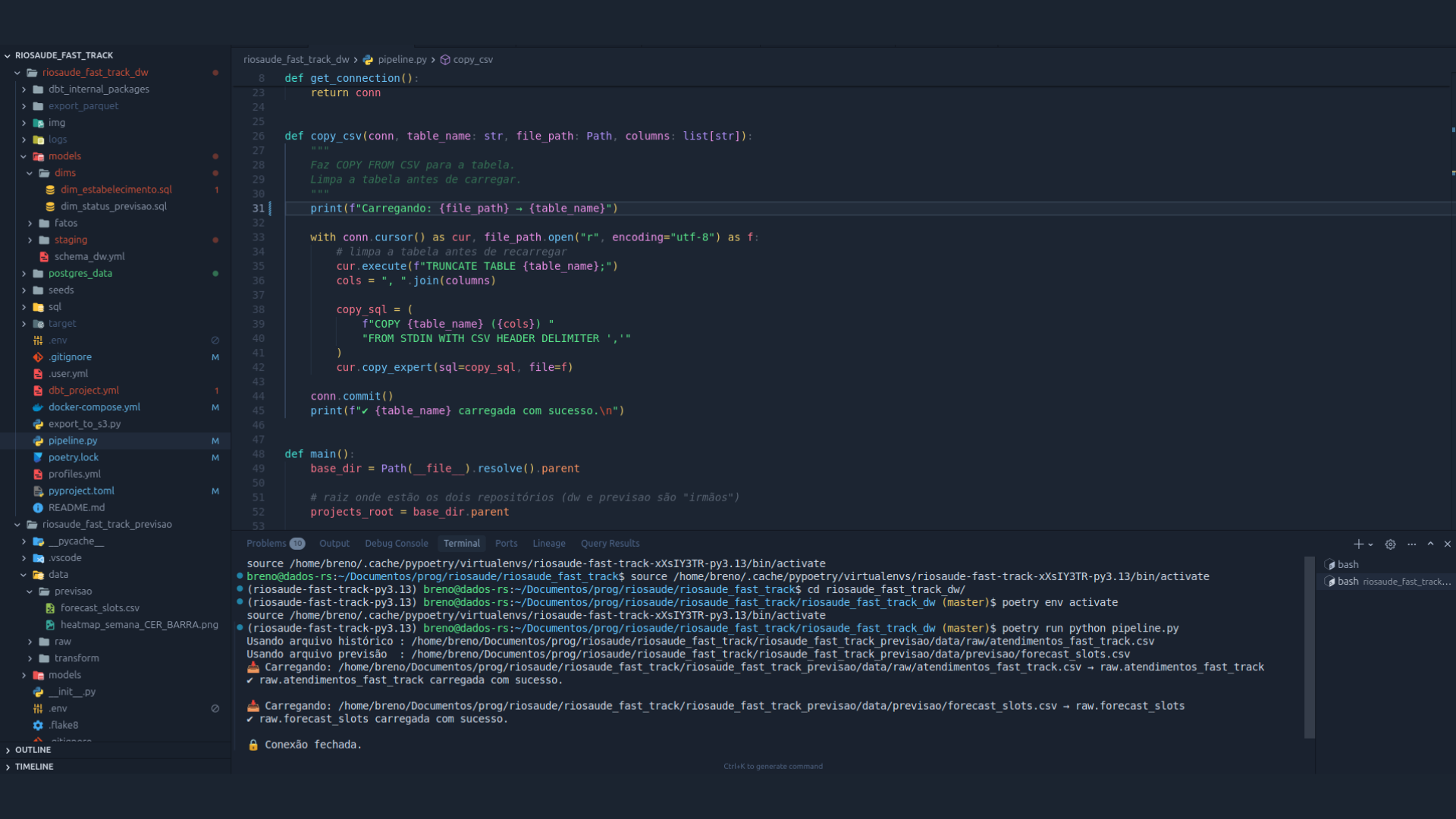Expand the fatos folder
The height and width of the screenshot is (819, 1456).
point(30,223)
